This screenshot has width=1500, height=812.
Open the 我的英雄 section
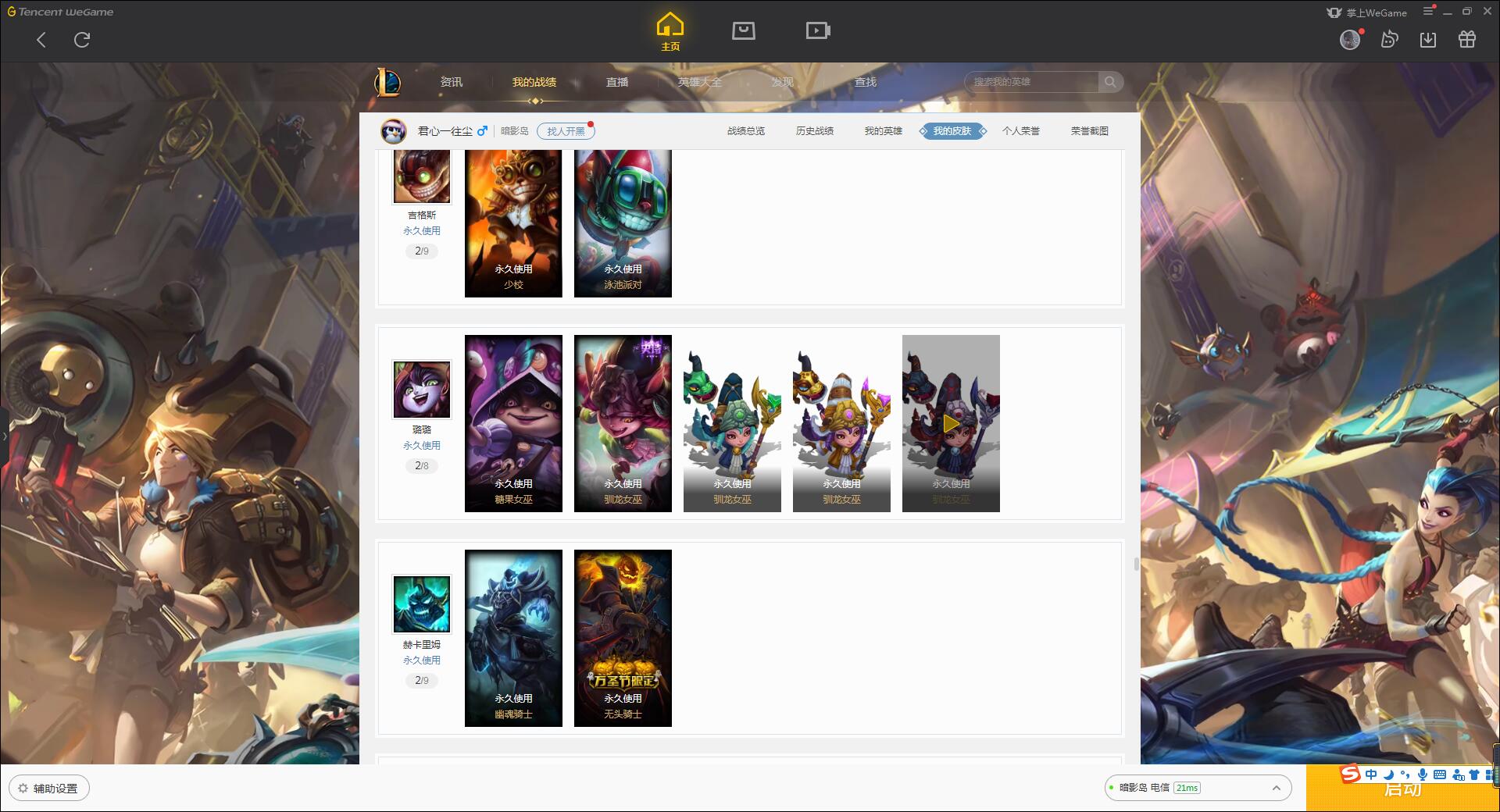(884, 131)
